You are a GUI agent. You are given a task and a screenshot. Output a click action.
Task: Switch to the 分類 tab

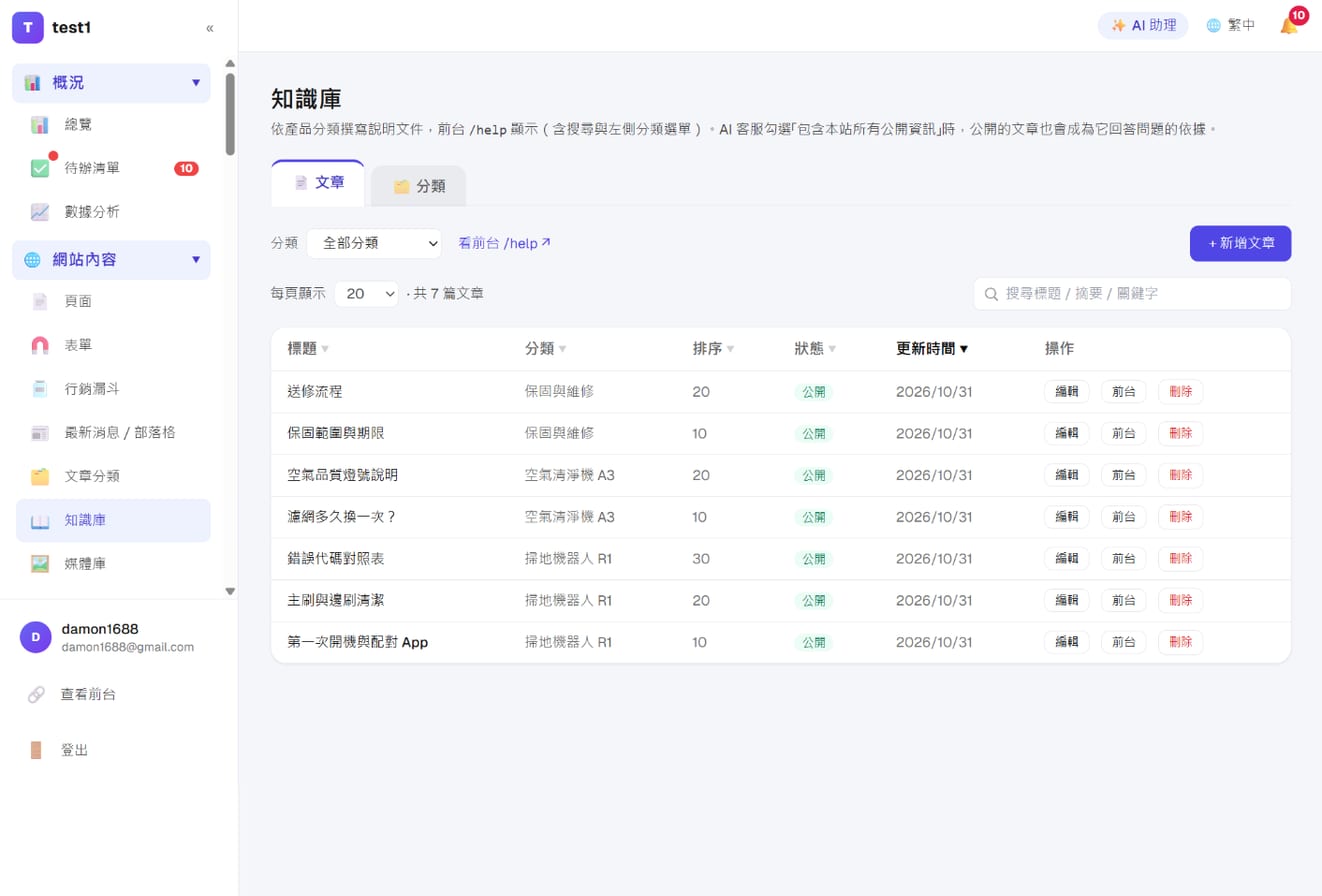[418, 186]
